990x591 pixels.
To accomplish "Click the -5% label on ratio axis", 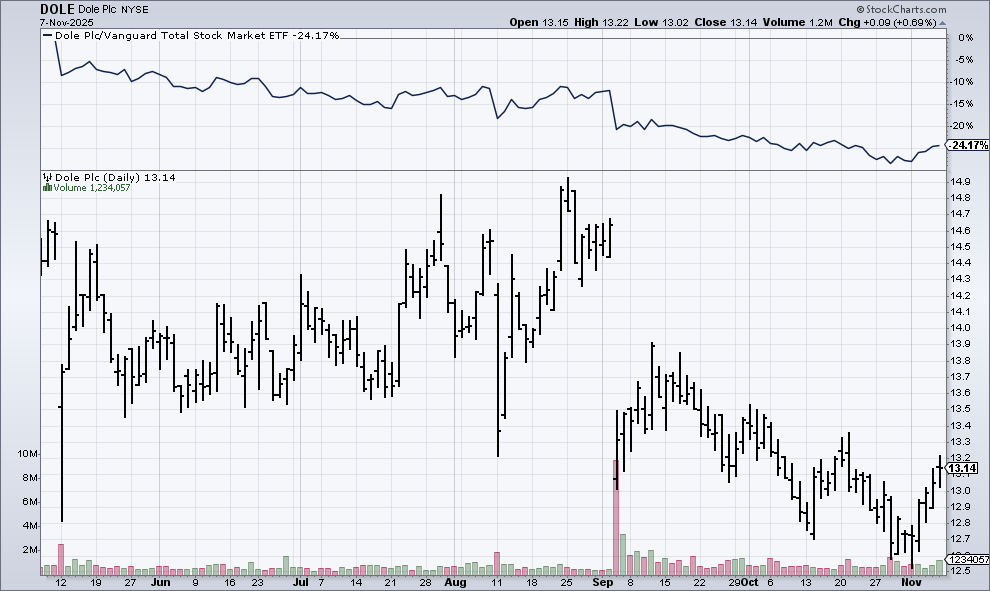I will point(963,60).
